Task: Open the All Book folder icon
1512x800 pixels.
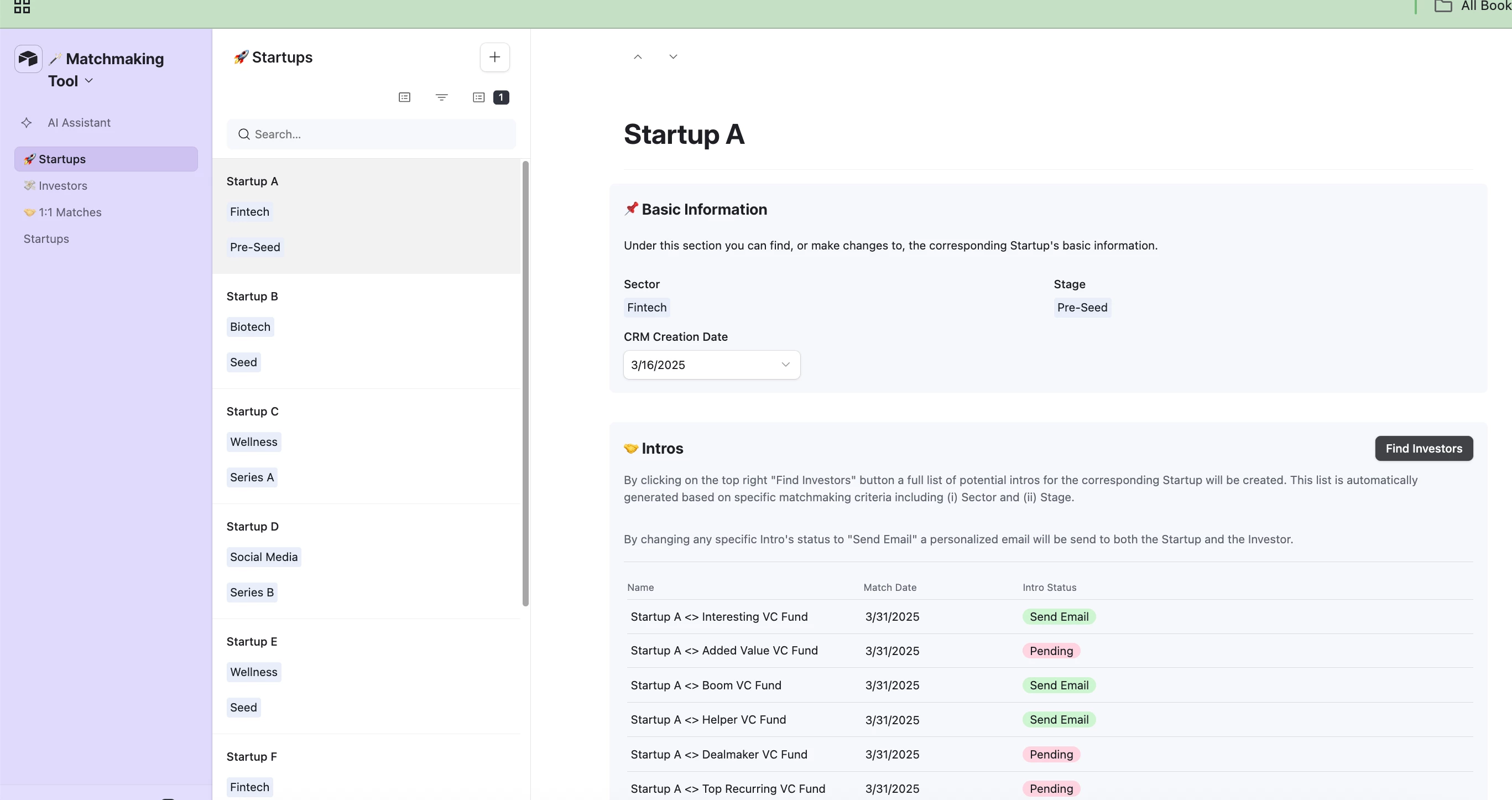Action: [1443, 7]
